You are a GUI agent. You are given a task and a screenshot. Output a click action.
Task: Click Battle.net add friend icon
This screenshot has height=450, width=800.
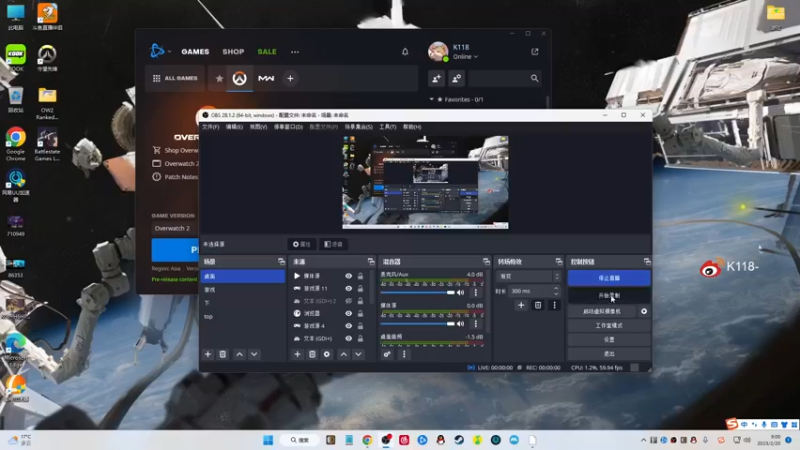[x=437, y=78]
